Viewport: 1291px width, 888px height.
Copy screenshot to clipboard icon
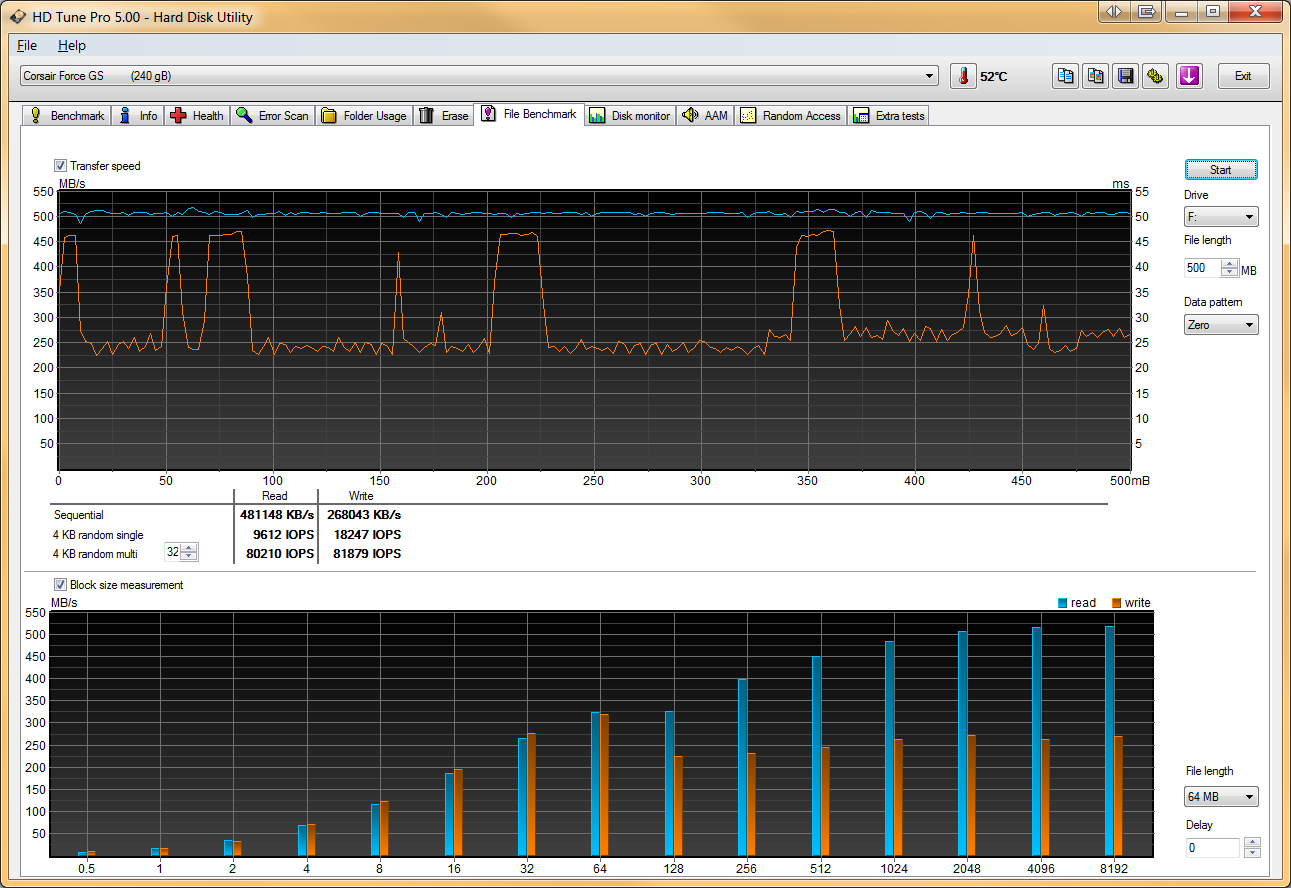coord(1096,76)
